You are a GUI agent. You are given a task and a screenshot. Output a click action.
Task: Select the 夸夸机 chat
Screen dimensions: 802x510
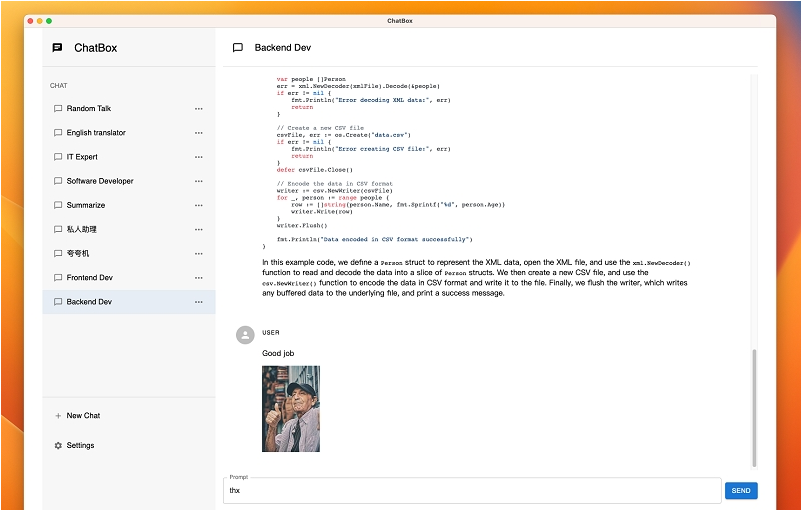129,253
